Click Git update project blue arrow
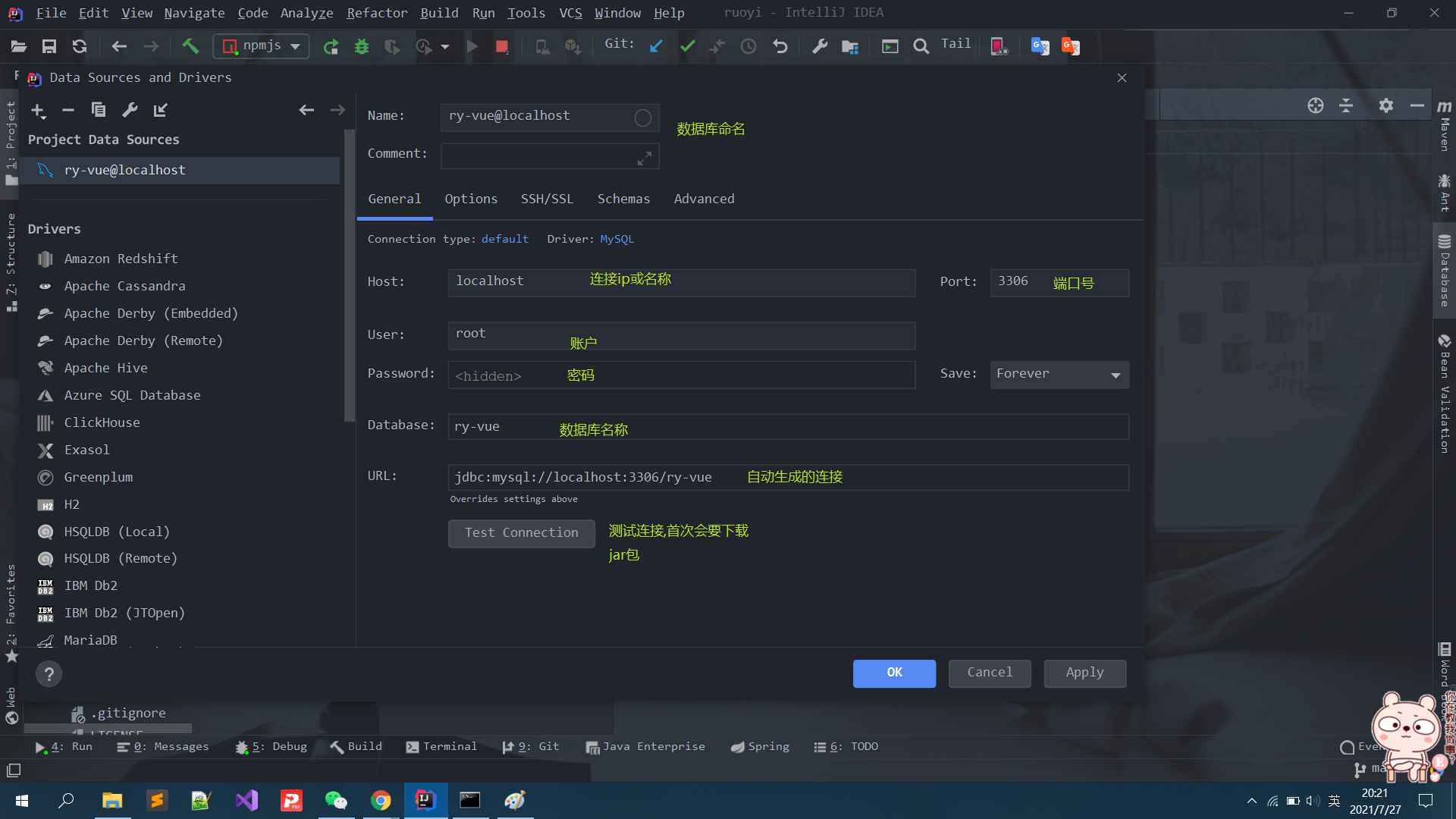 click(656, 47)
